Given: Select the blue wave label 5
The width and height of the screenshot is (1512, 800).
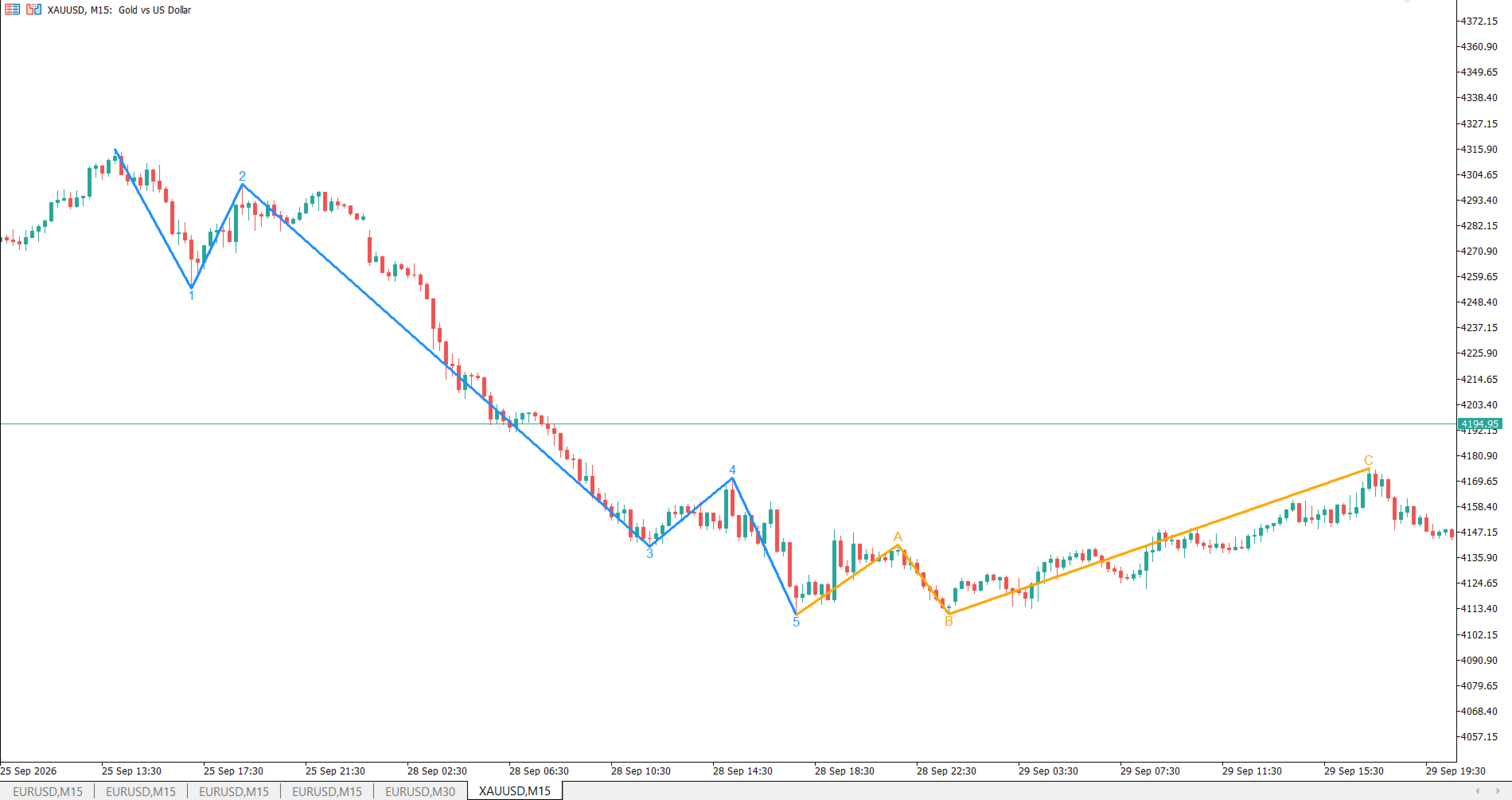Looking at the screenshot, I should pyautogui.click(x=796, y=622).
